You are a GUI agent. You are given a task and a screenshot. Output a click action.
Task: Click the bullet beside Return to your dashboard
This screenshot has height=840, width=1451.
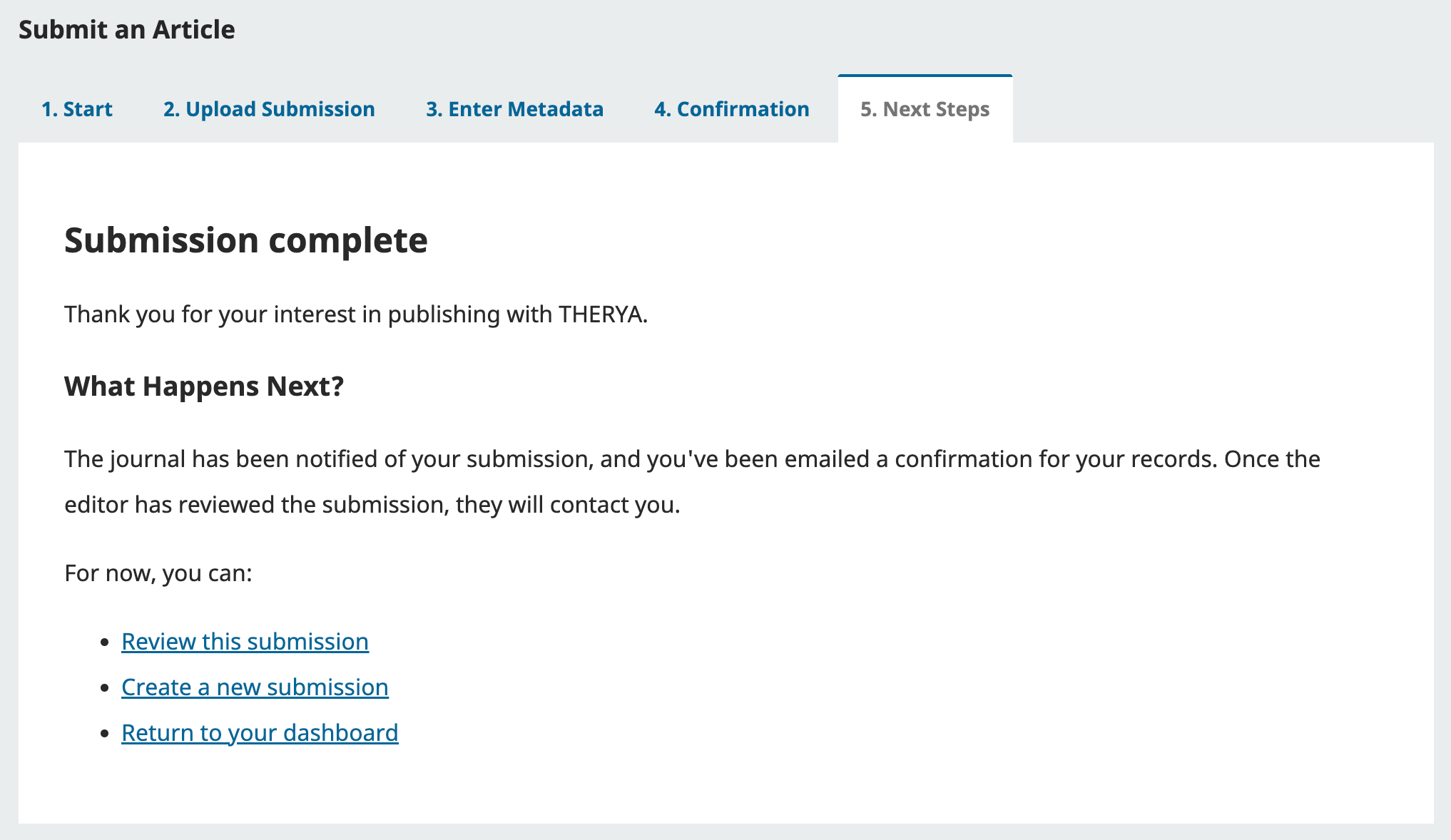[x=106, y=734]
